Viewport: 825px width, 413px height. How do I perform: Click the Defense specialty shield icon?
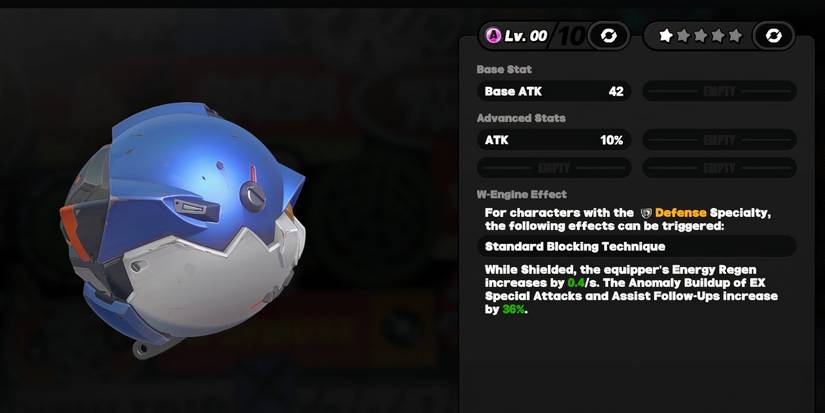pos(646,213)
